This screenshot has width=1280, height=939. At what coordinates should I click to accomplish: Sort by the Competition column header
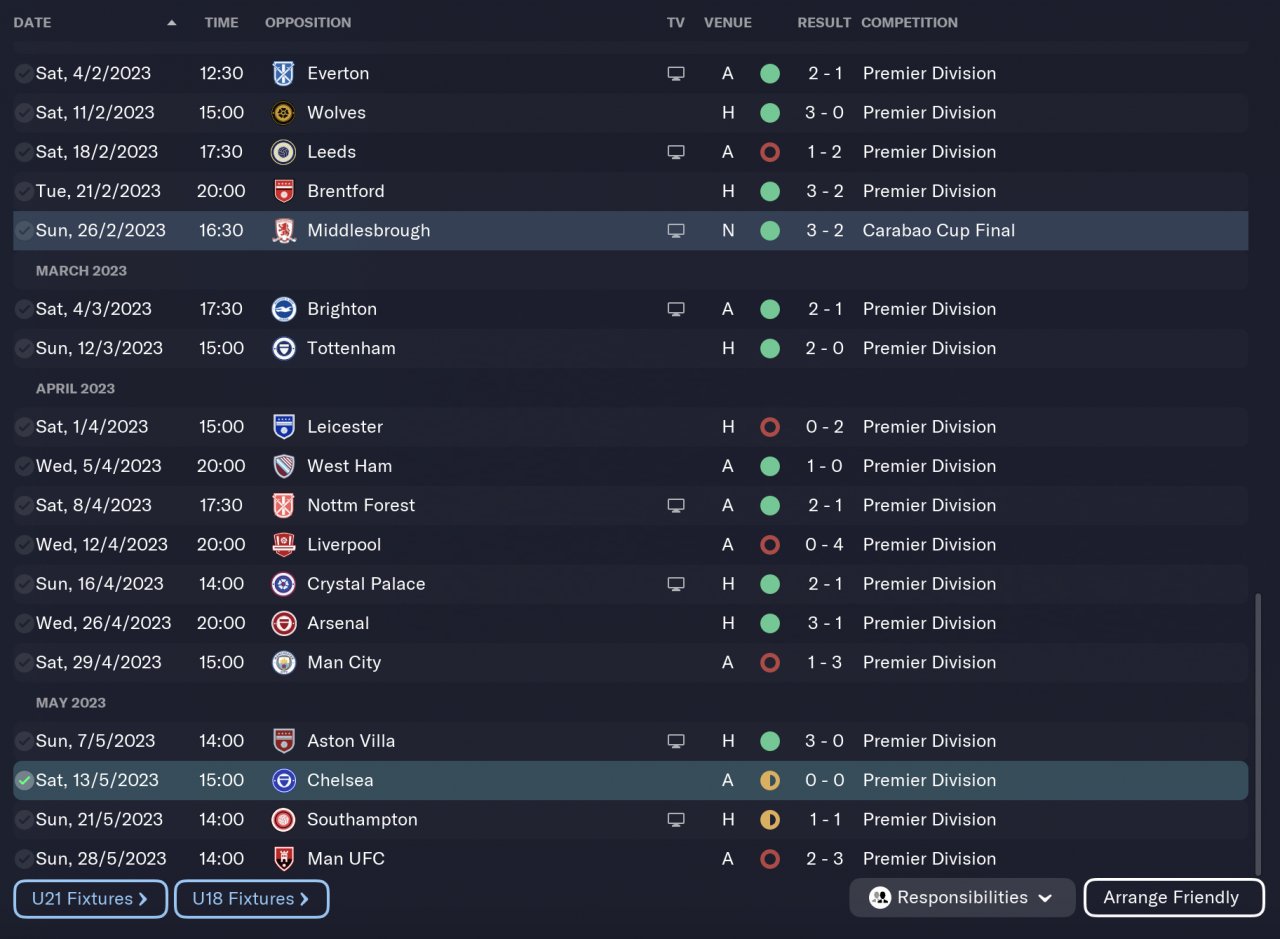909,22
